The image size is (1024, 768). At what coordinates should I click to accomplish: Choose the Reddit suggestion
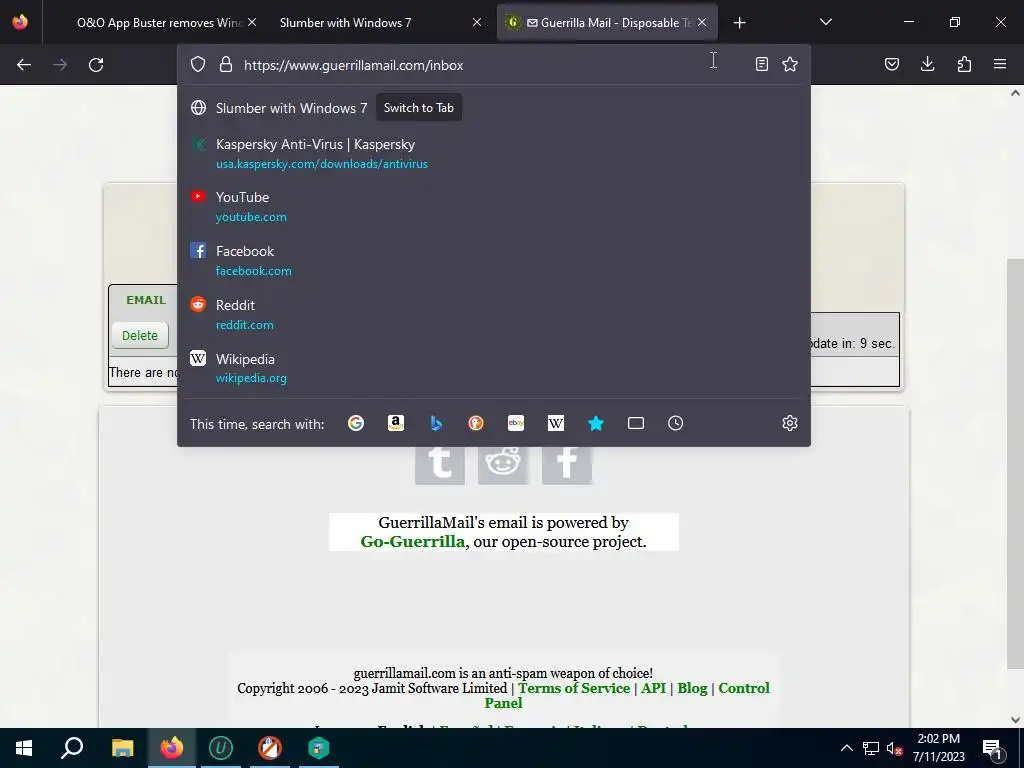coord(494,314)
